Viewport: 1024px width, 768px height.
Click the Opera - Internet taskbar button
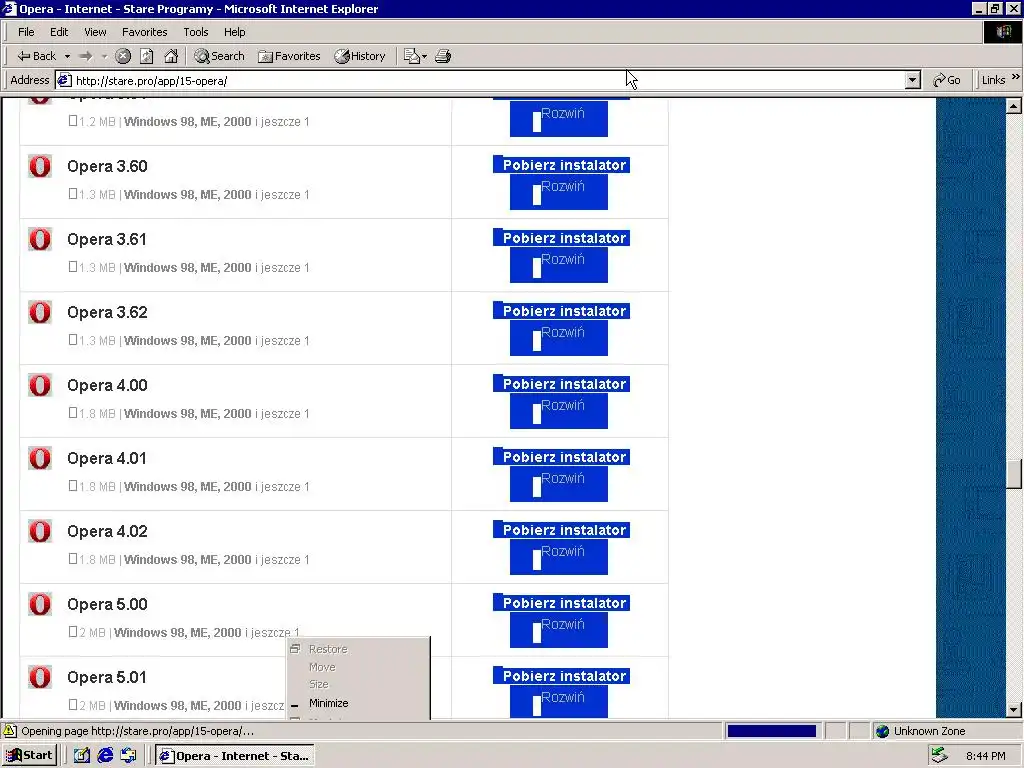point(235,756)
